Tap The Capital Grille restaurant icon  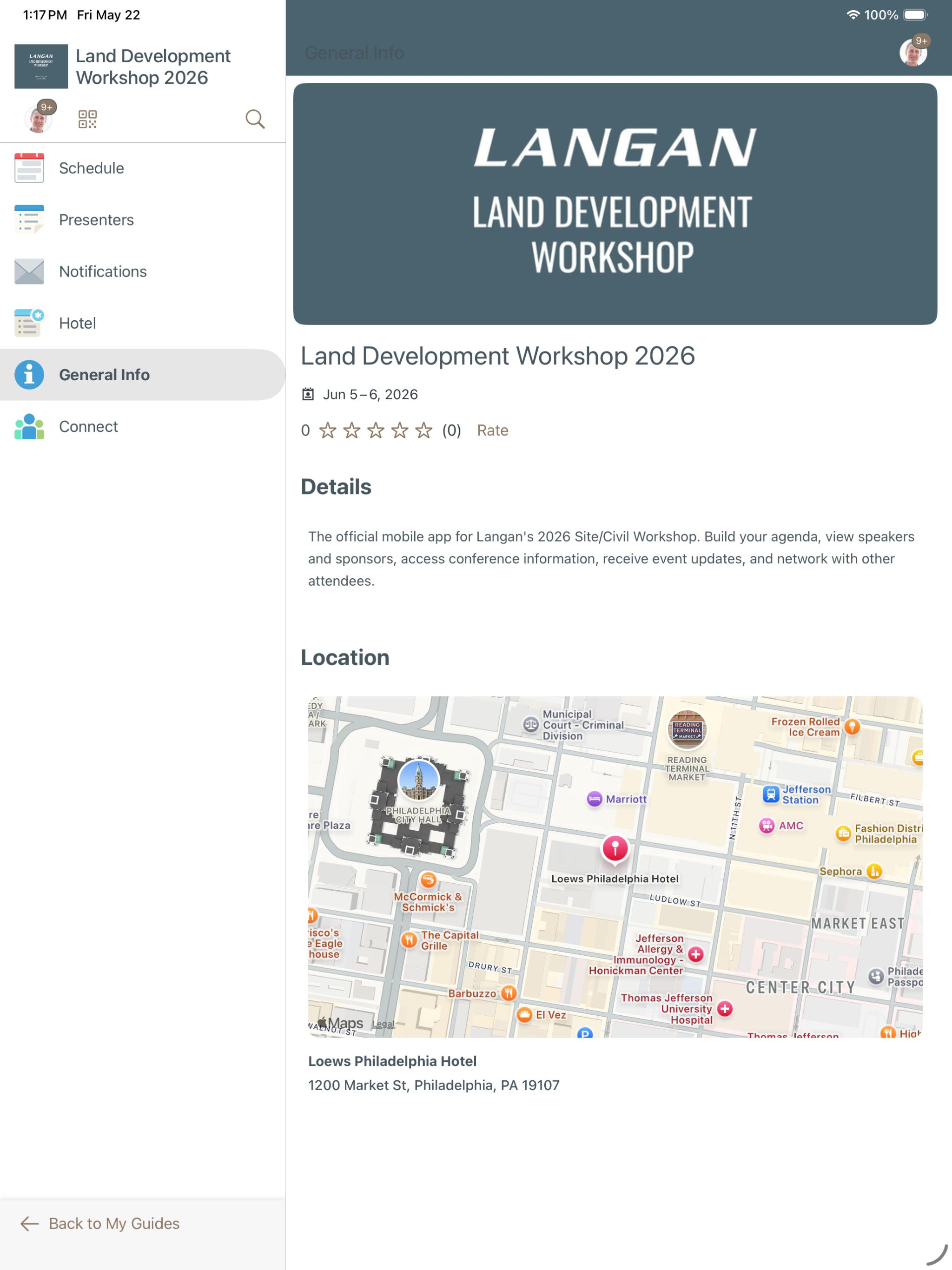pos(409,940)
